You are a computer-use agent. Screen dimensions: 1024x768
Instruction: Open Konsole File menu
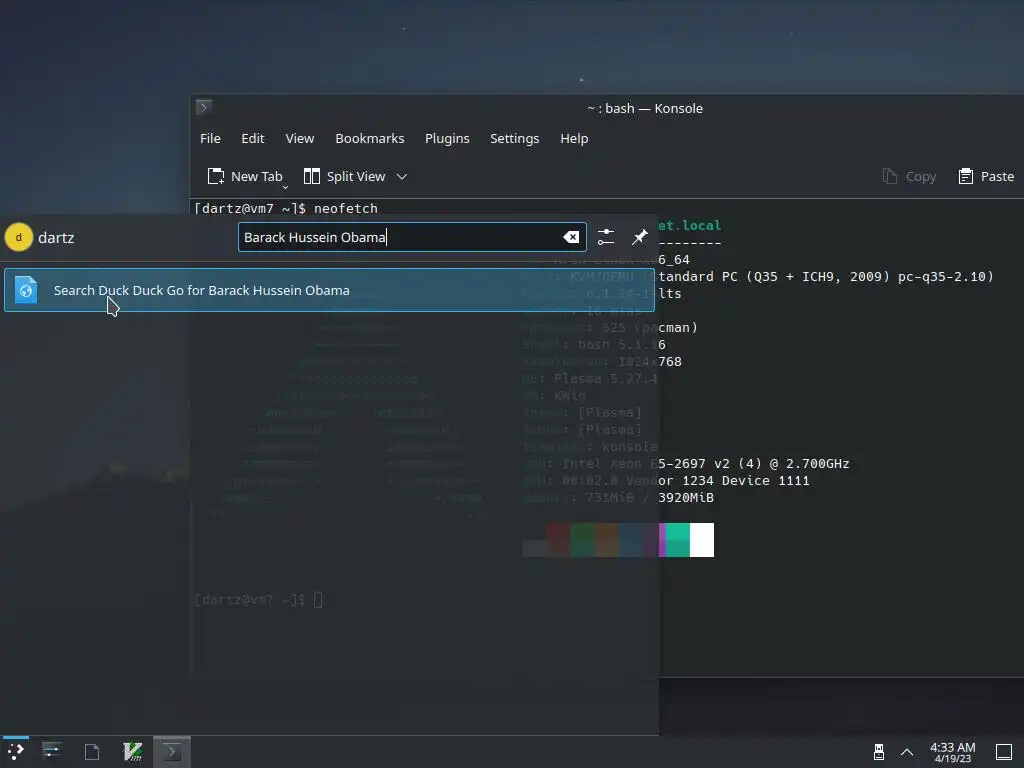pos(210,138)
